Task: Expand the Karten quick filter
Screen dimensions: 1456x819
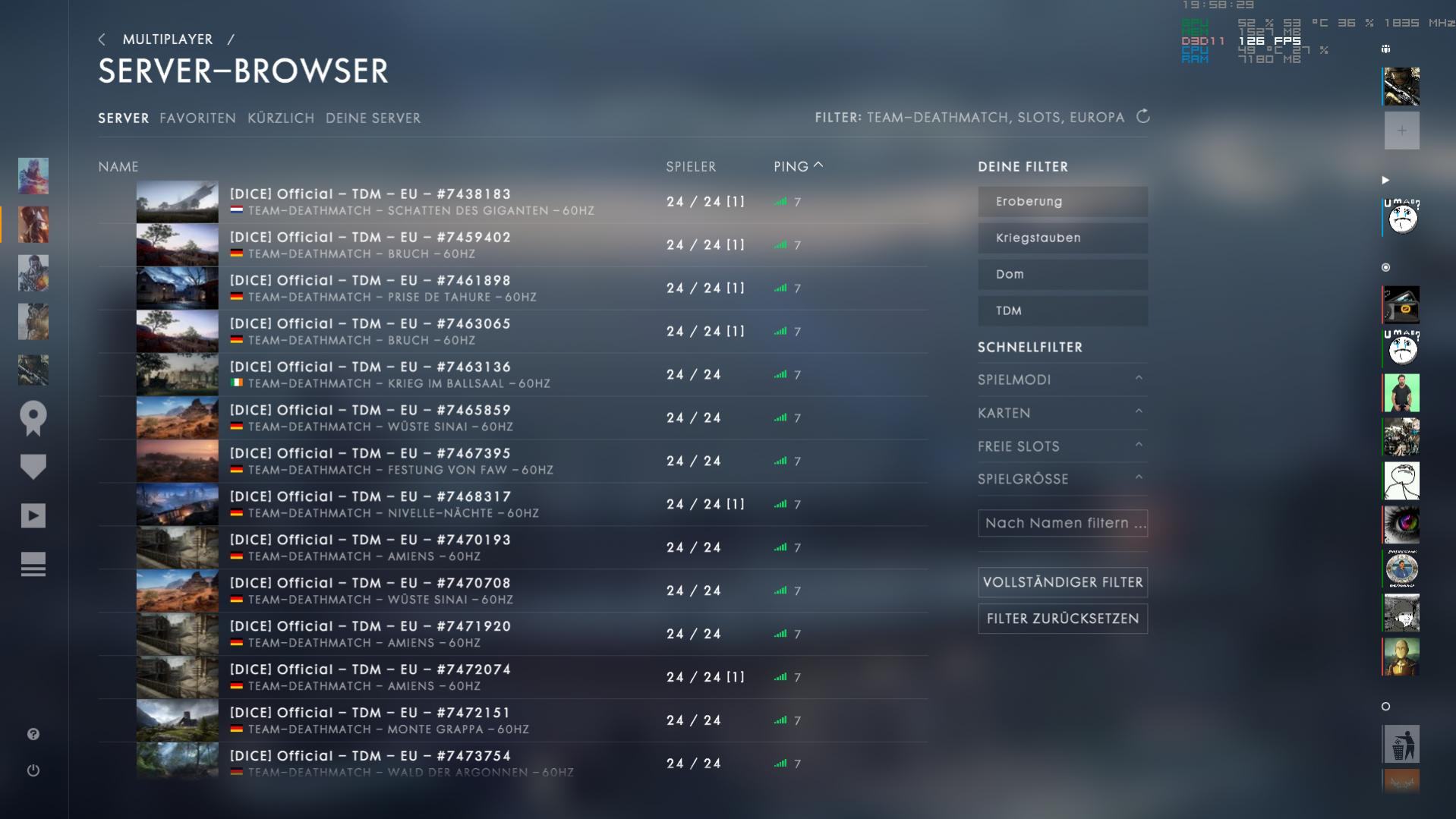Action: pyautogui.click(x=1062, y=413)
